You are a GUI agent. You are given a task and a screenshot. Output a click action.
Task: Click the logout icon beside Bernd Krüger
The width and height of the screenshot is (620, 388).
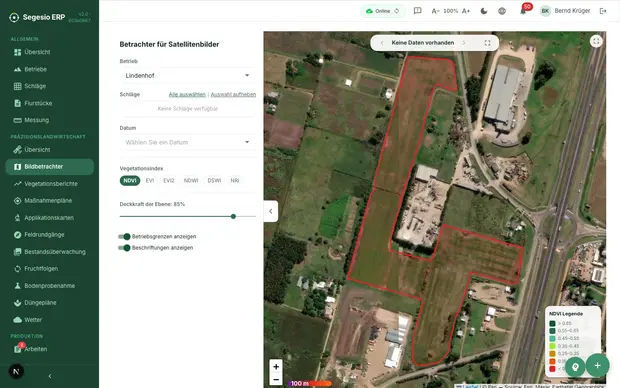point(603,11)
